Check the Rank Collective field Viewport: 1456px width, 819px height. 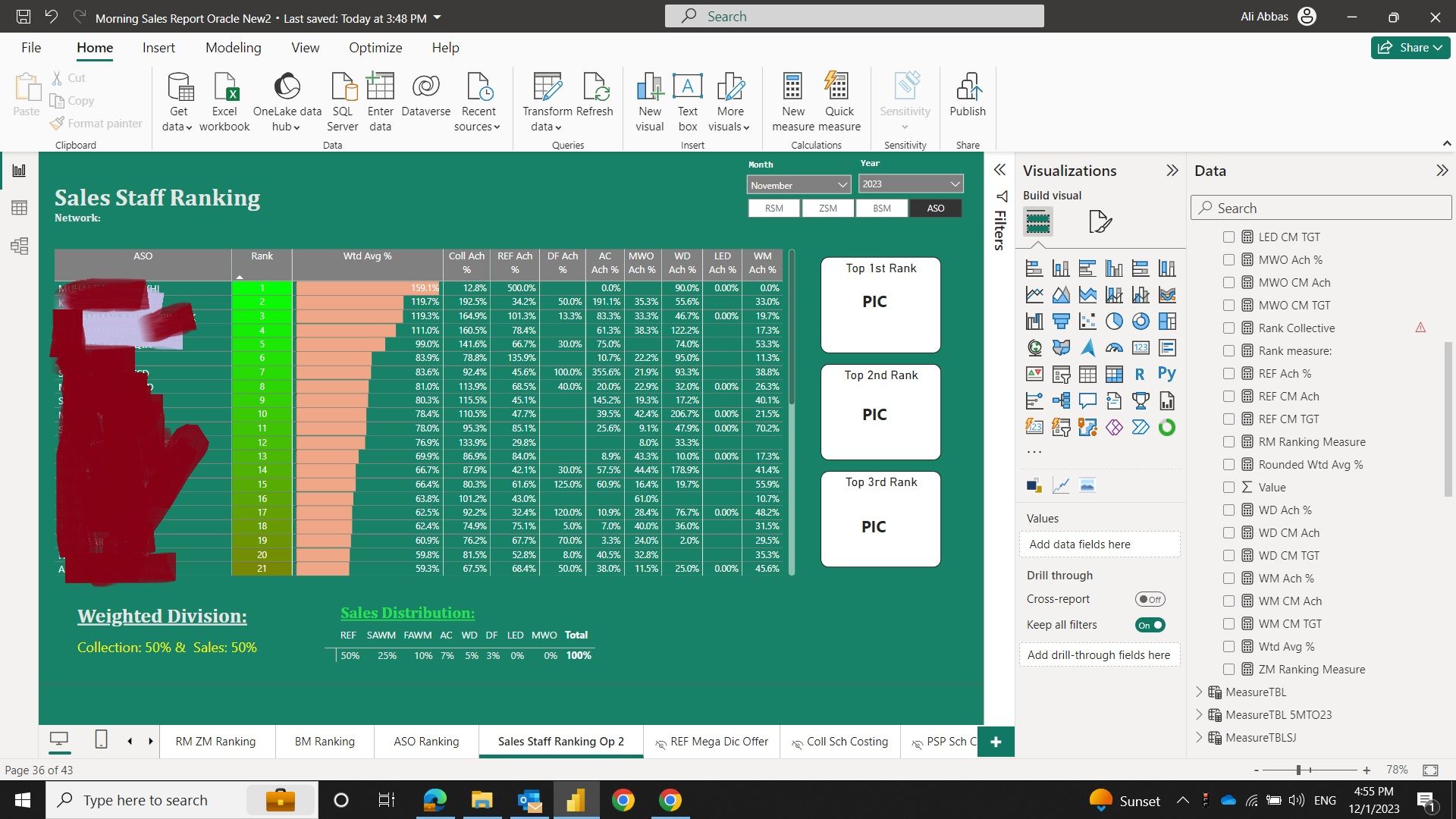click(x=1228, y=328)
